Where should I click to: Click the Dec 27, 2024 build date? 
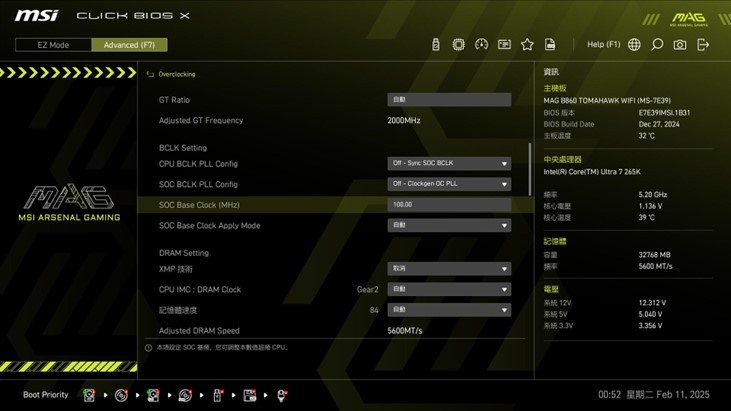pyautogui.click(x=659, y=124)
